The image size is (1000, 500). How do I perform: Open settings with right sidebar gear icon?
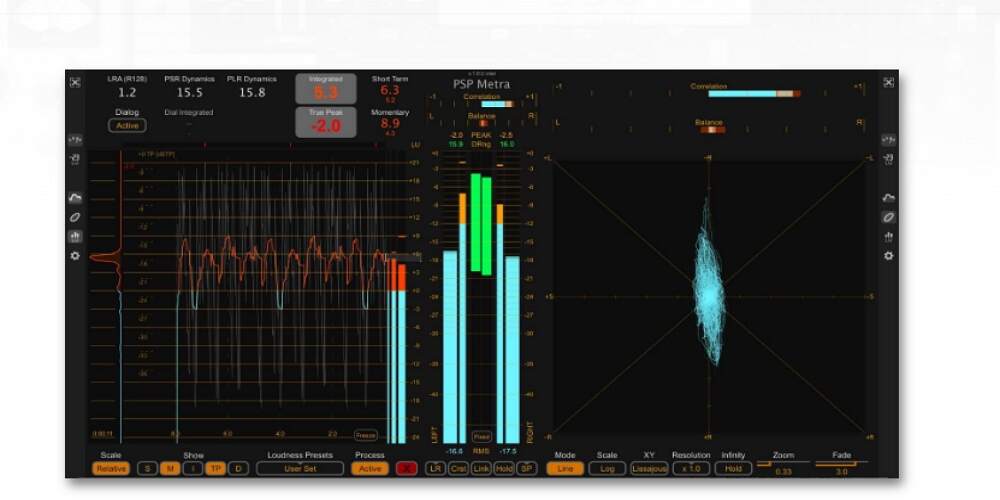click(888, 256)
